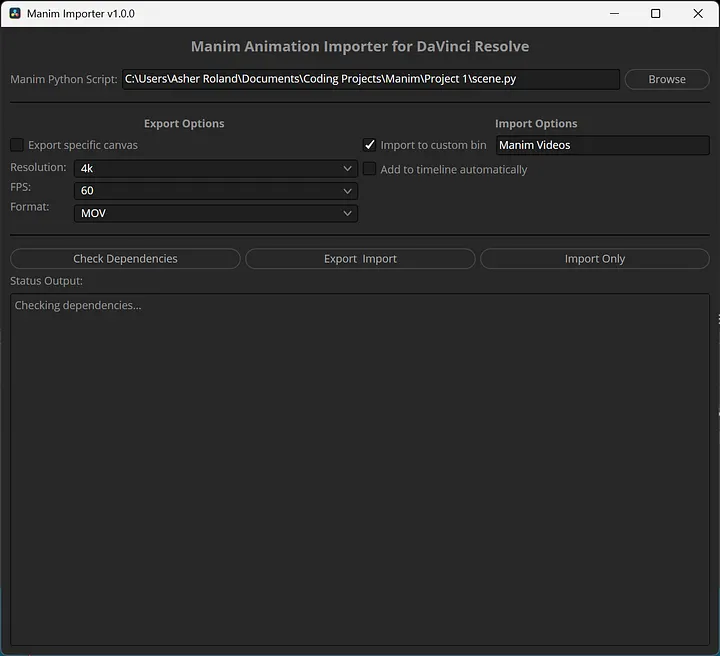Click the Browse button
The width and height of the screenshot is (720, 656).
coord(667,79)
